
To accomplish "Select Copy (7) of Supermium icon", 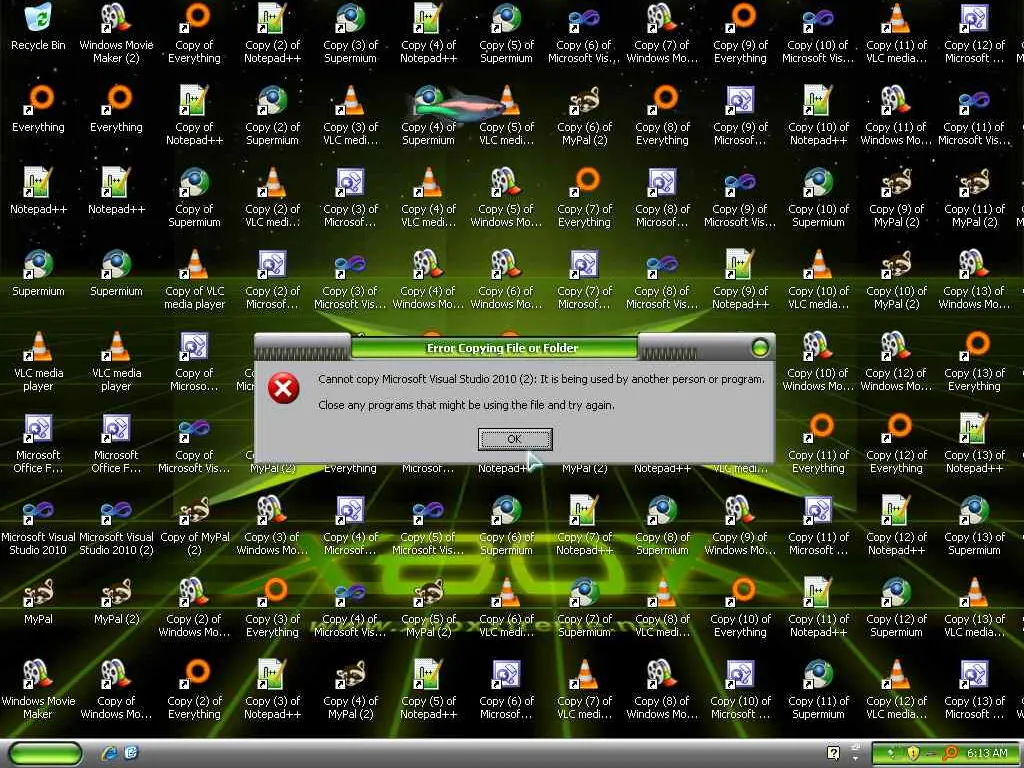I will [x=584, y=608].
